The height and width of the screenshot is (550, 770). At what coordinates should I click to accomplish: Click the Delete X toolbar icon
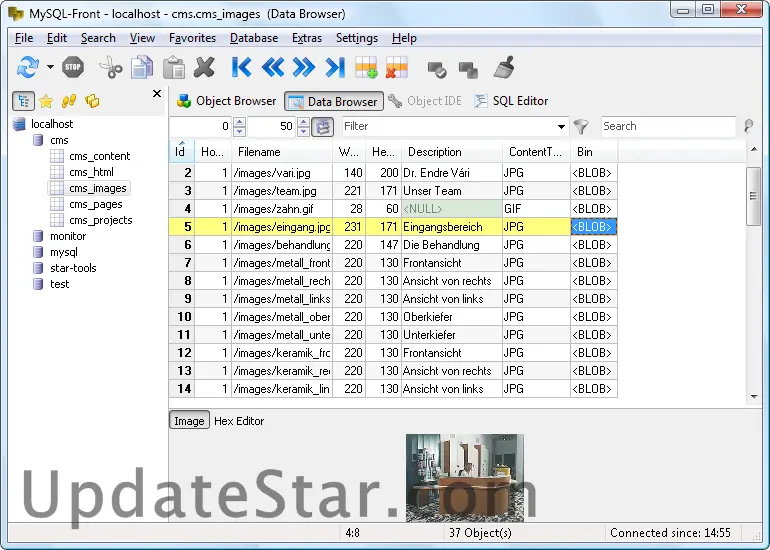click(x=204, y=67)
